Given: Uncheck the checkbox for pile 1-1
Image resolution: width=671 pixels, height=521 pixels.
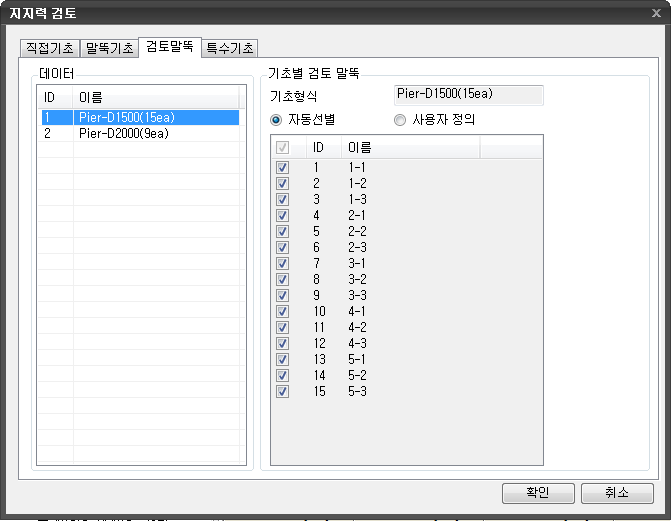Looking at the screenshot, I should [x=283, y=168].
